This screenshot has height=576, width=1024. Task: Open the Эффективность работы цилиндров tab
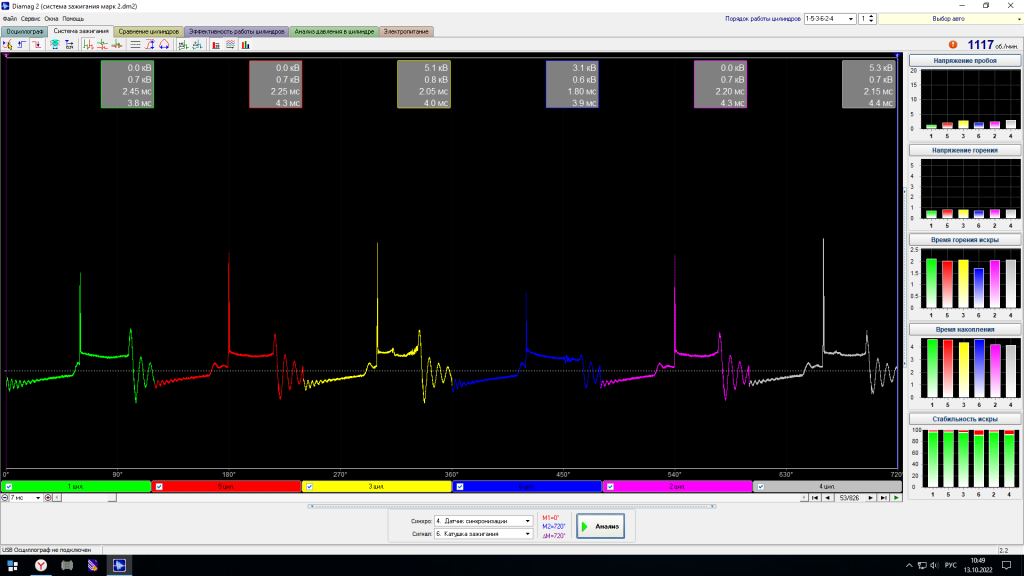pyautogui.click(x=236, y=31)
